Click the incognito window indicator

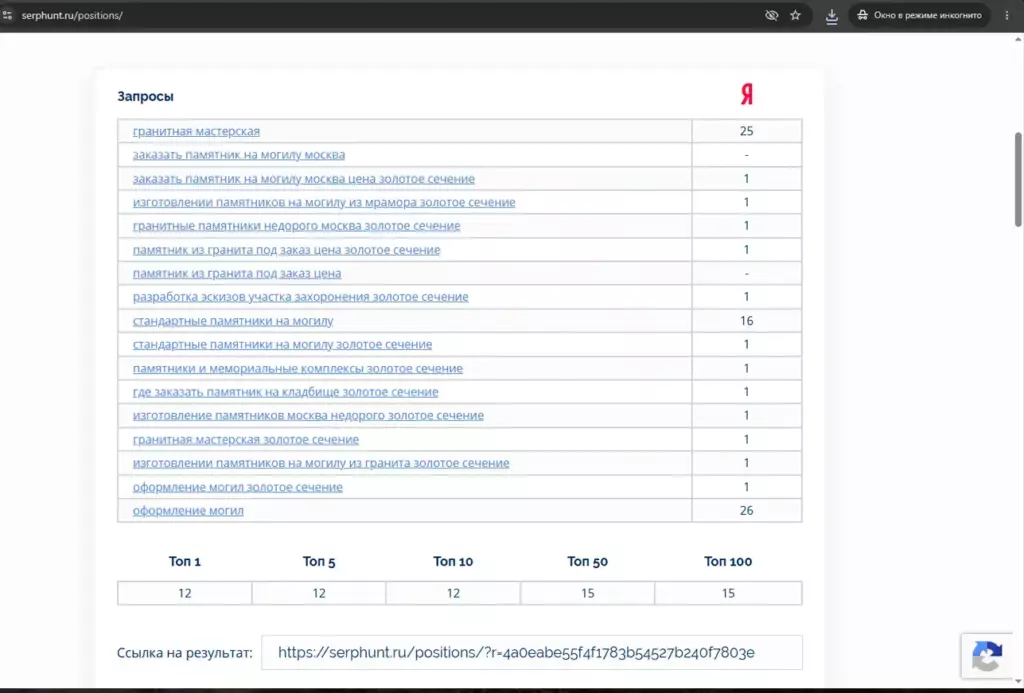pos(919,15)
